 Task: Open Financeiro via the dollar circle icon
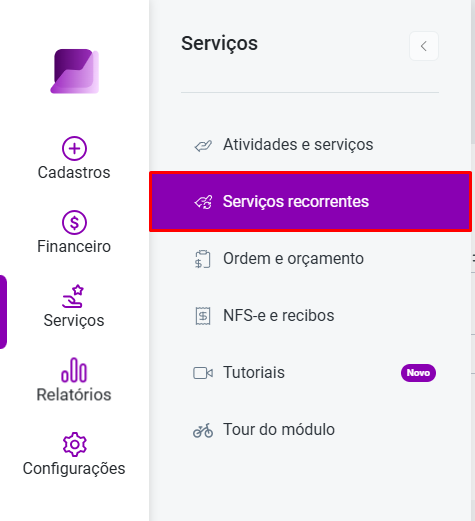coord(74,222)
